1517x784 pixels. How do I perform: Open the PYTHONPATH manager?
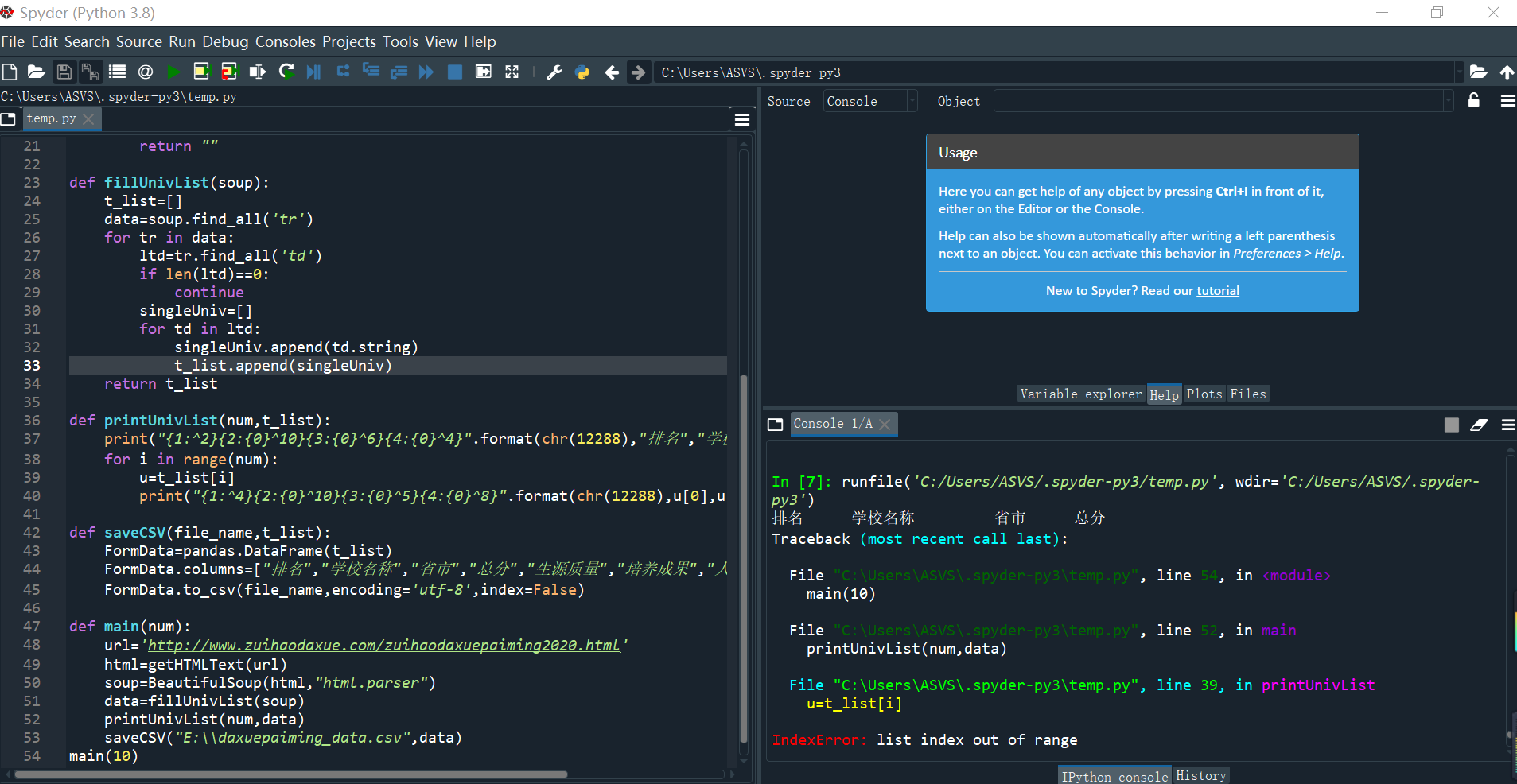[x=582, y=72]
